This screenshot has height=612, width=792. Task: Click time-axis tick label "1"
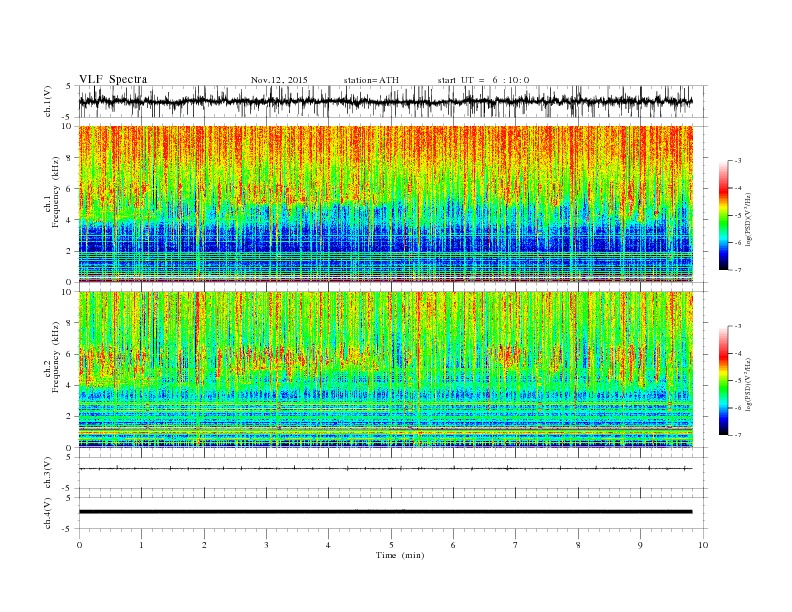pos(141,545)
